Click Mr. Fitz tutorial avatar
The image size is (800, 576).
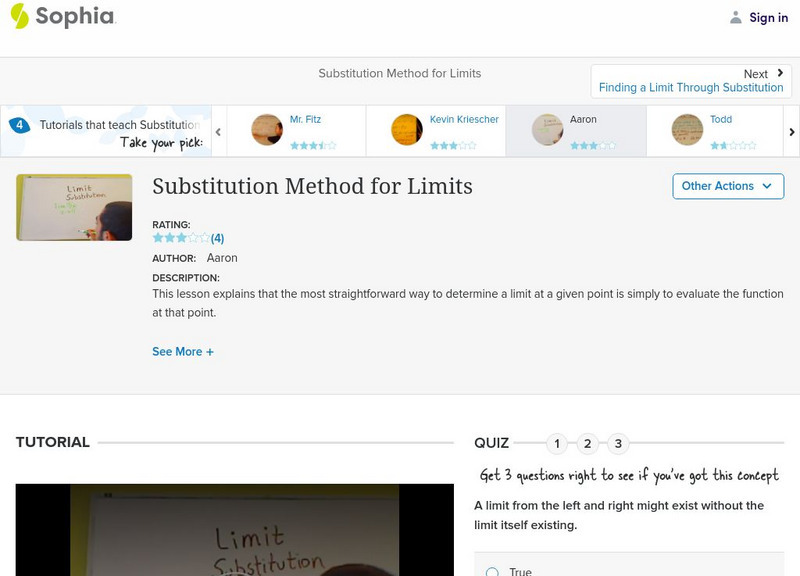pyautogui.click(x=267, y=130)
